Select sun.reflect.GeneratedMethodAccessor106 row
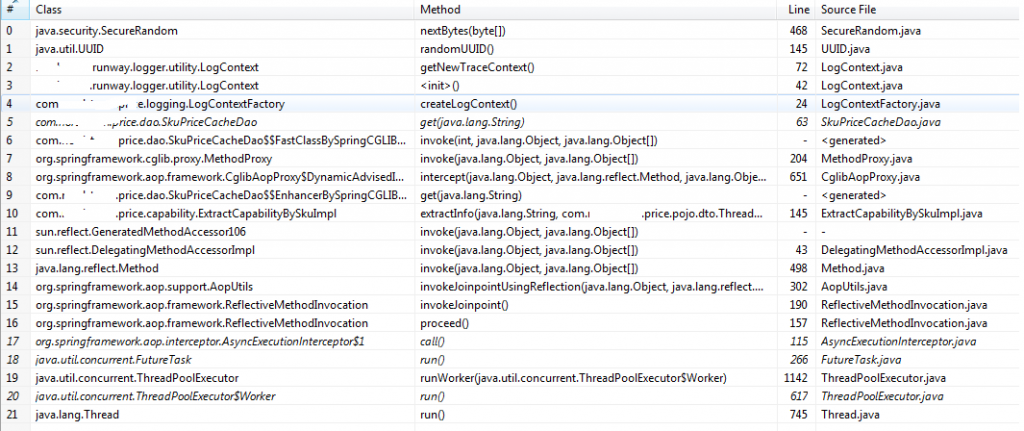1024x431 pixels. pos(511,232)
